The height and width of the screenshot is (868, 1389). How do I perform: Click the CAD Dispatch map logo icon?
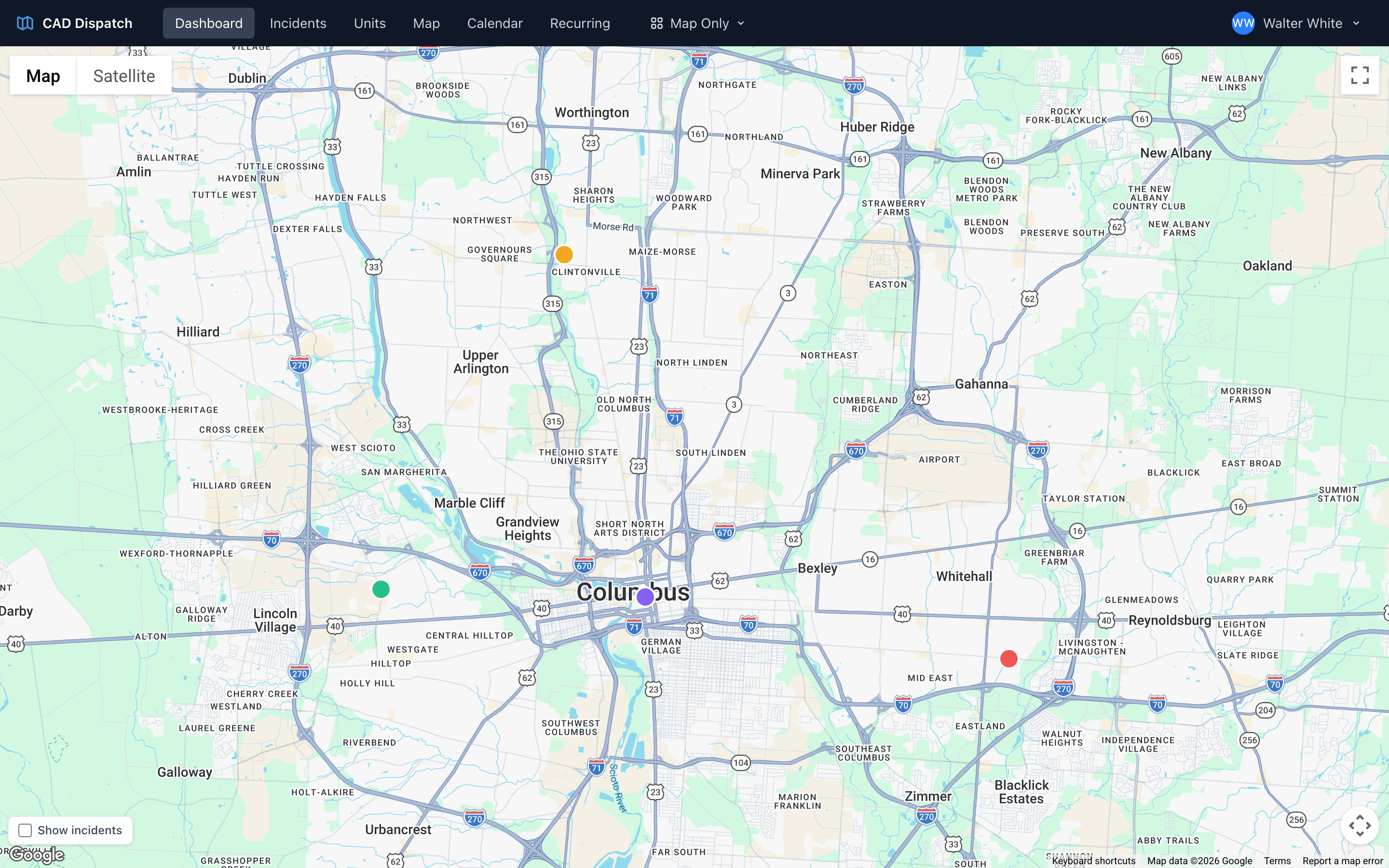pyautogui.click(x=25, y=23)
